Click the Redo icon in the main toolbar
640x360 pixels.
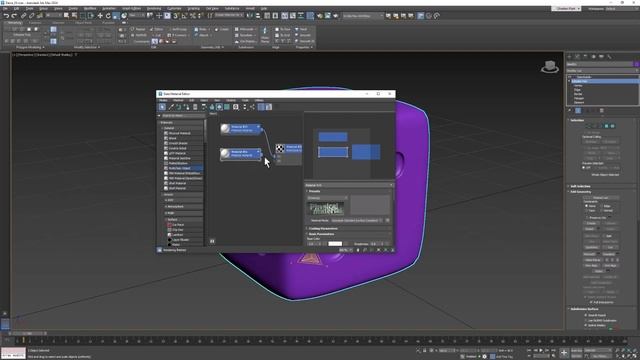click(14, 16)
